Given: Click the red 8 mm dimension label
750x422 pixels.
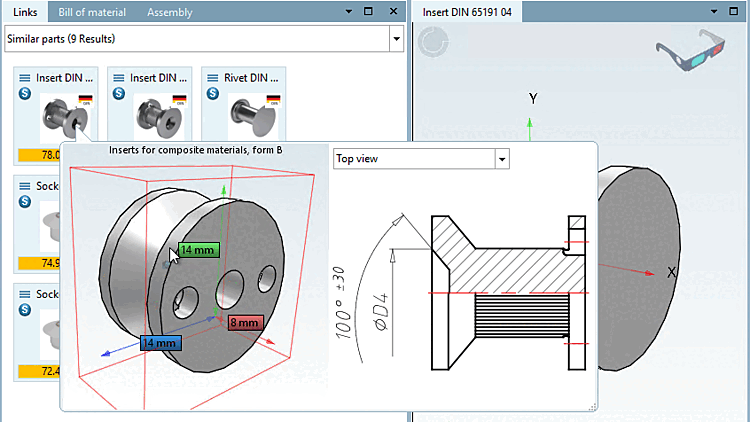Looking at the screenshot, I should click(x=245, y=323).
